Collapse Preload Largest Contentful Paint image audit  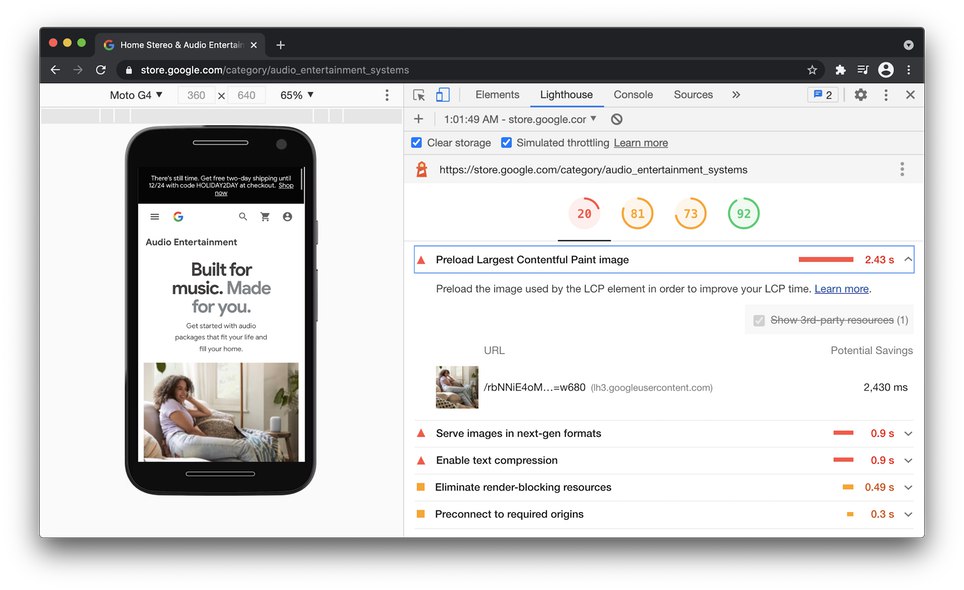point(664,259)
